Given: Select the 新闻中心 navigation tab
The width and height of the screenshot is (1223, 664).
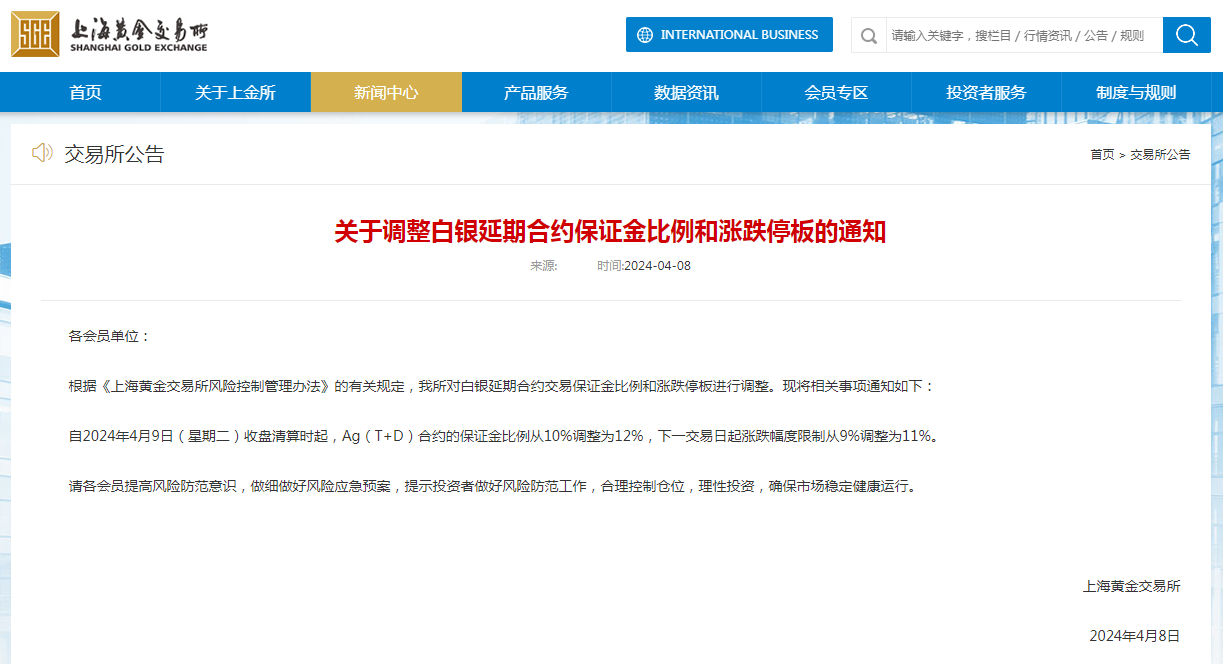Looking at the screenshot, I should click(386, 92).
